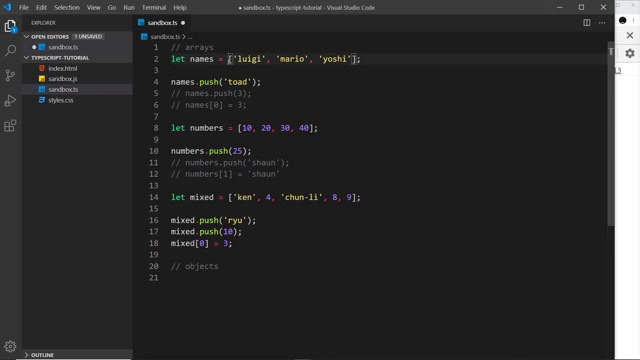
Task: Click profile avatar in right window
Action: [x=622, y=20]
